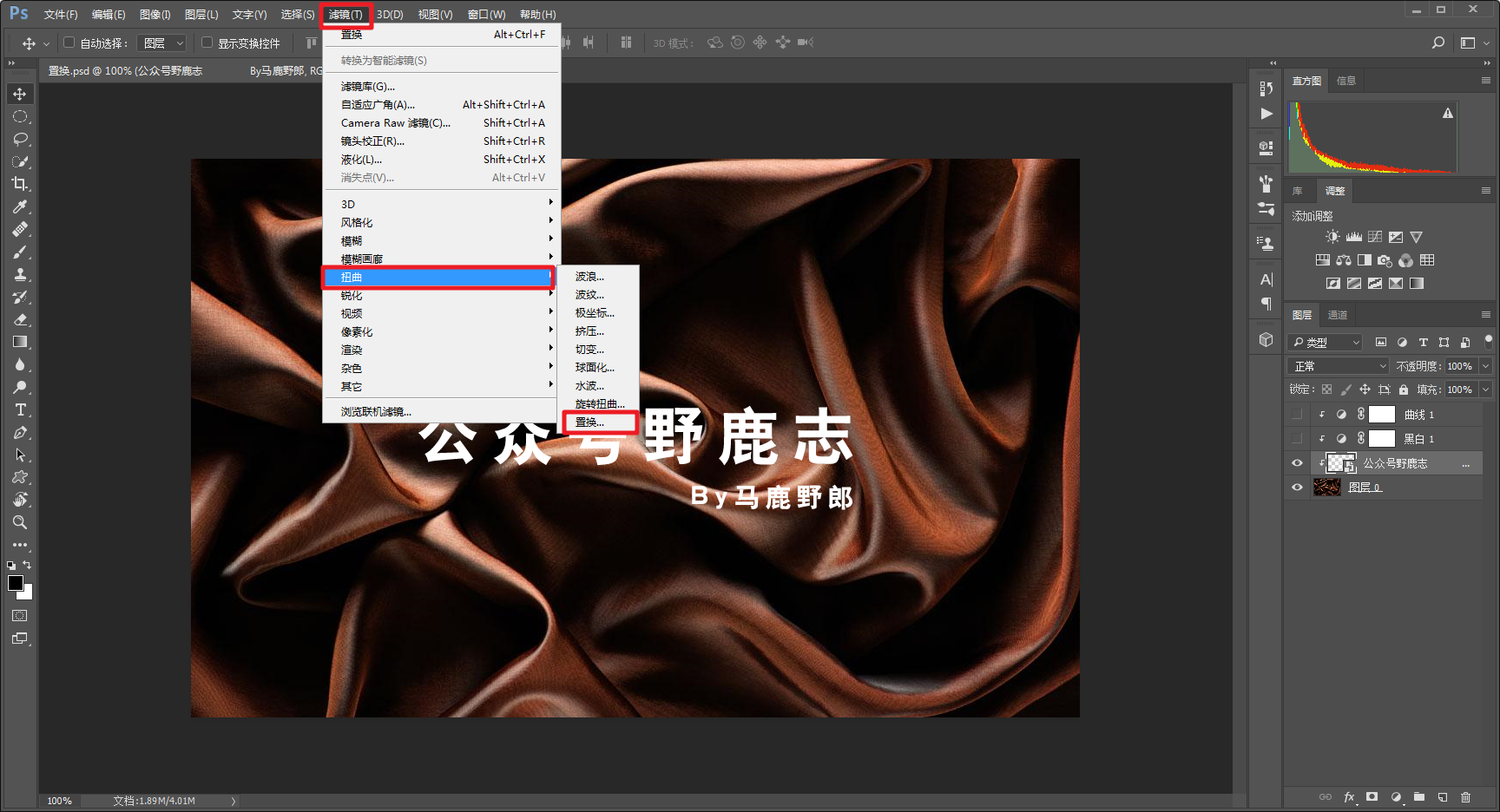Screen dimensions: 1500x812
Task: Toggle lock position icon
Action: 1365,390
